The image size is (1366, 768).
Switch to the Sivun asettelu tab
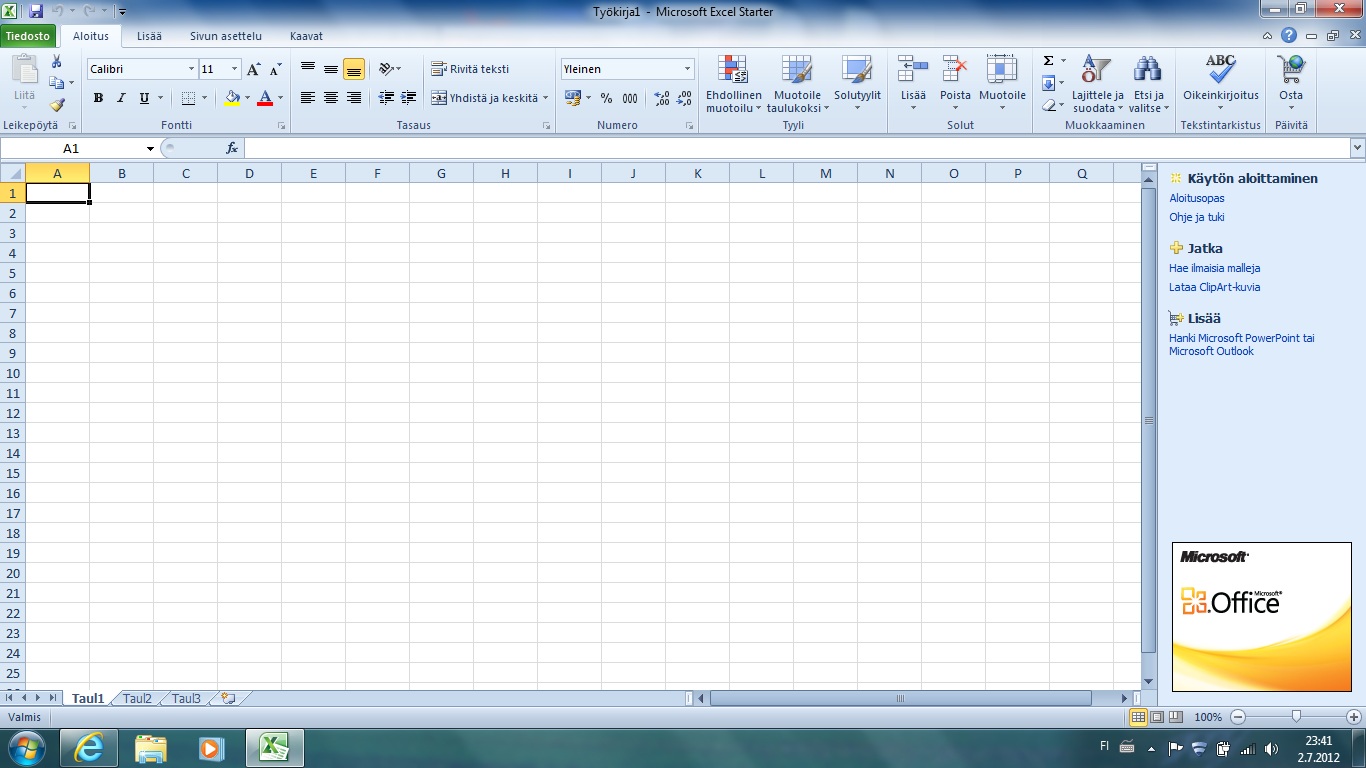pos(226,36)
